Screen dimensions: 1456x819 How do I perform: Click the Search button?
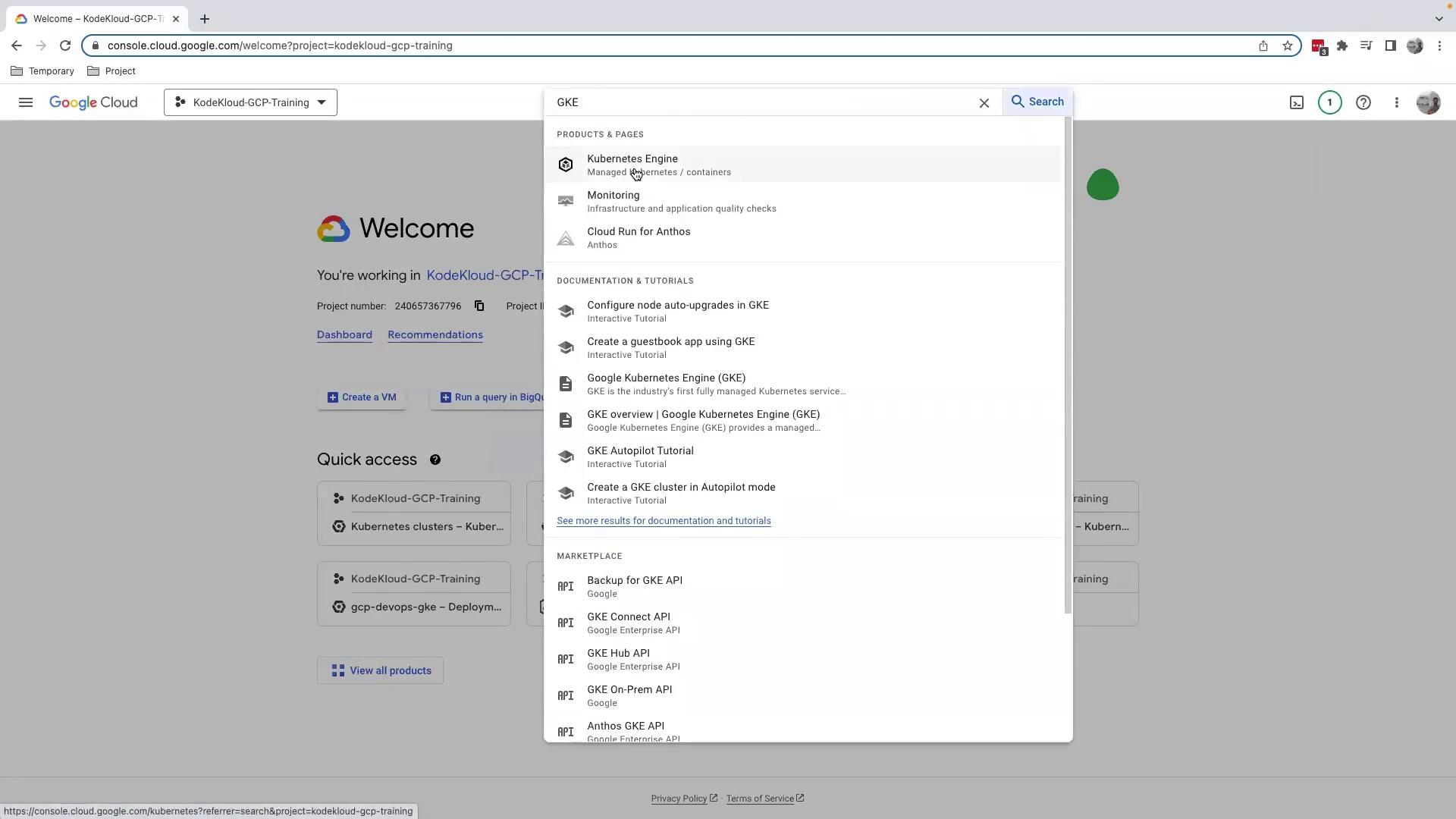coord(1037,102)
